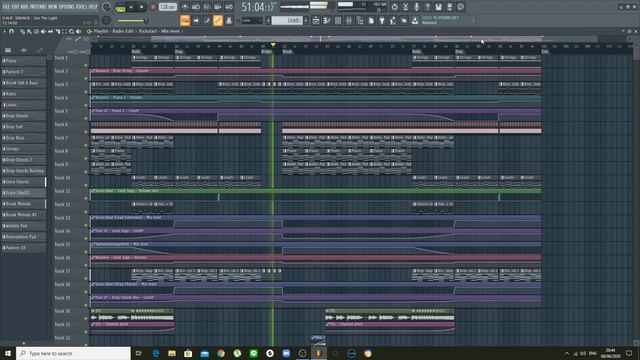Click the one-click recording microphone icon
640x360 pixels.
point(416,7)
